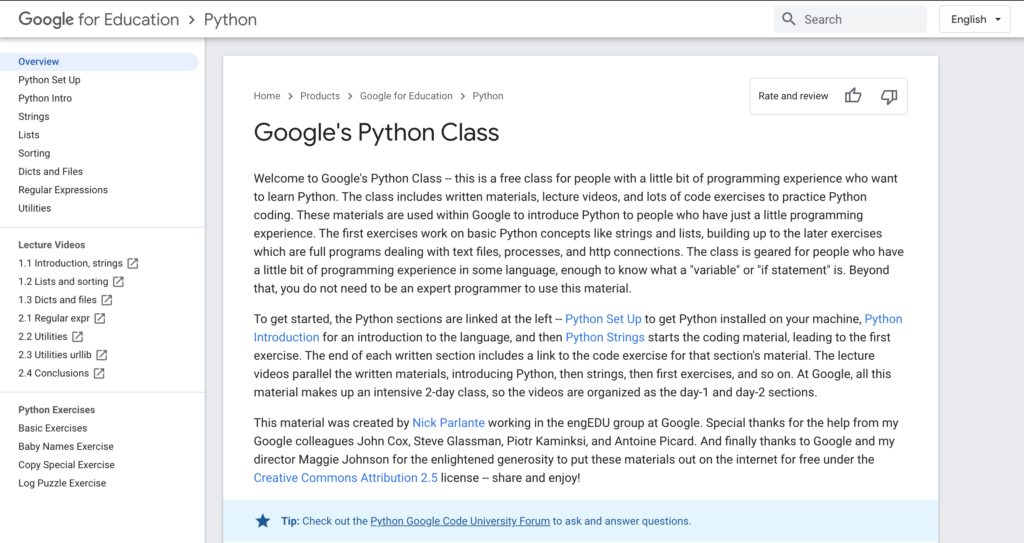Image resolution: width=1024 pixels, height=543 pixels.
Task: Click external link icon beside 2.1 Regular expr
Action: tap(99, 318)
